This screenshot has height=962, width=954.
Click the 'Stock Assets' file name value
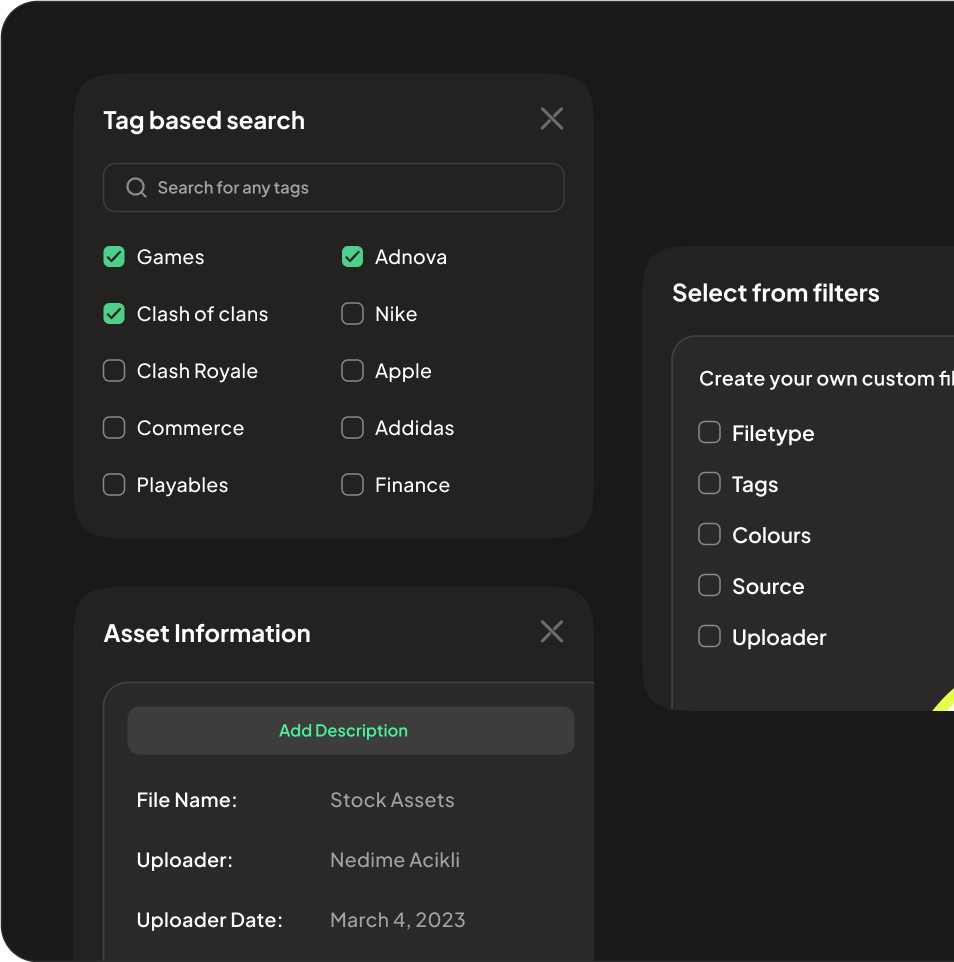click(x=392, y=800)
